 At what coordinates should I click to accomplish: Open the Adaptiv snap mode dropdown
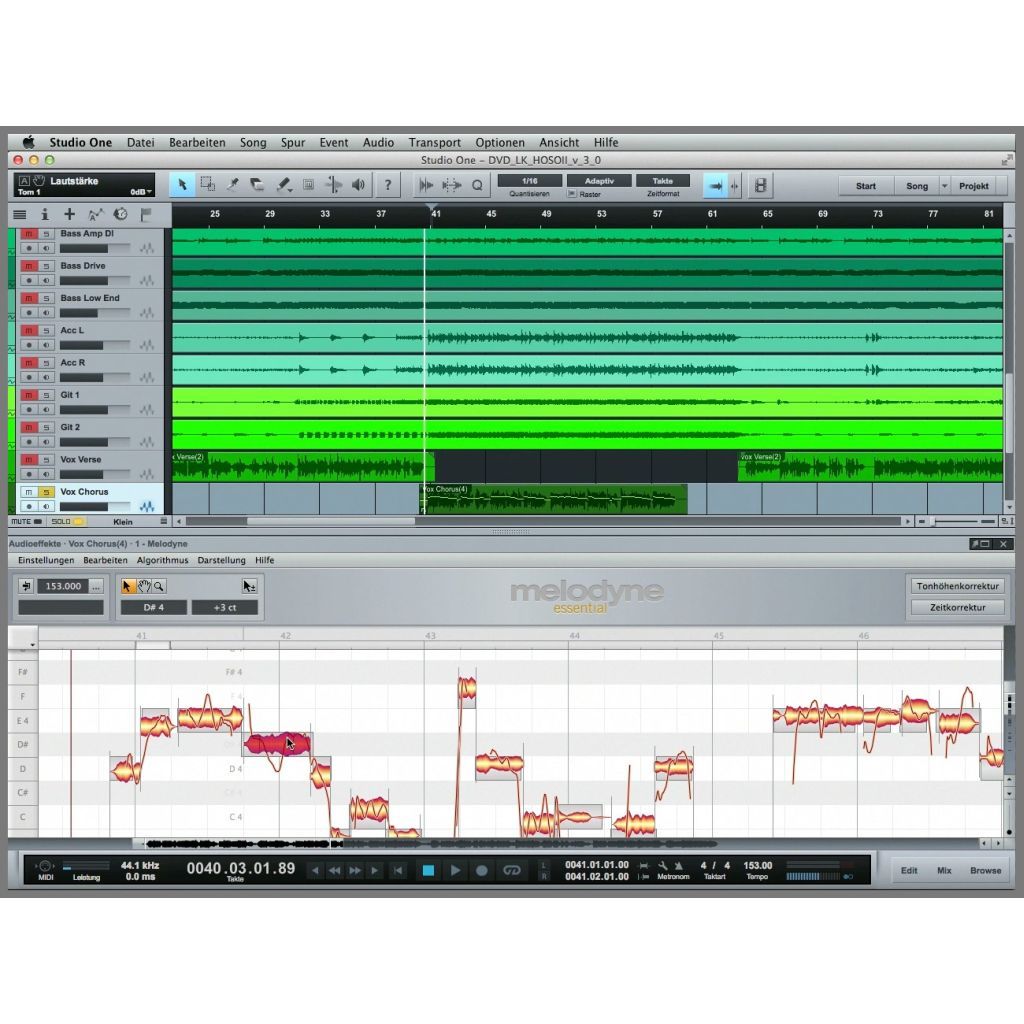pos(599,181)
